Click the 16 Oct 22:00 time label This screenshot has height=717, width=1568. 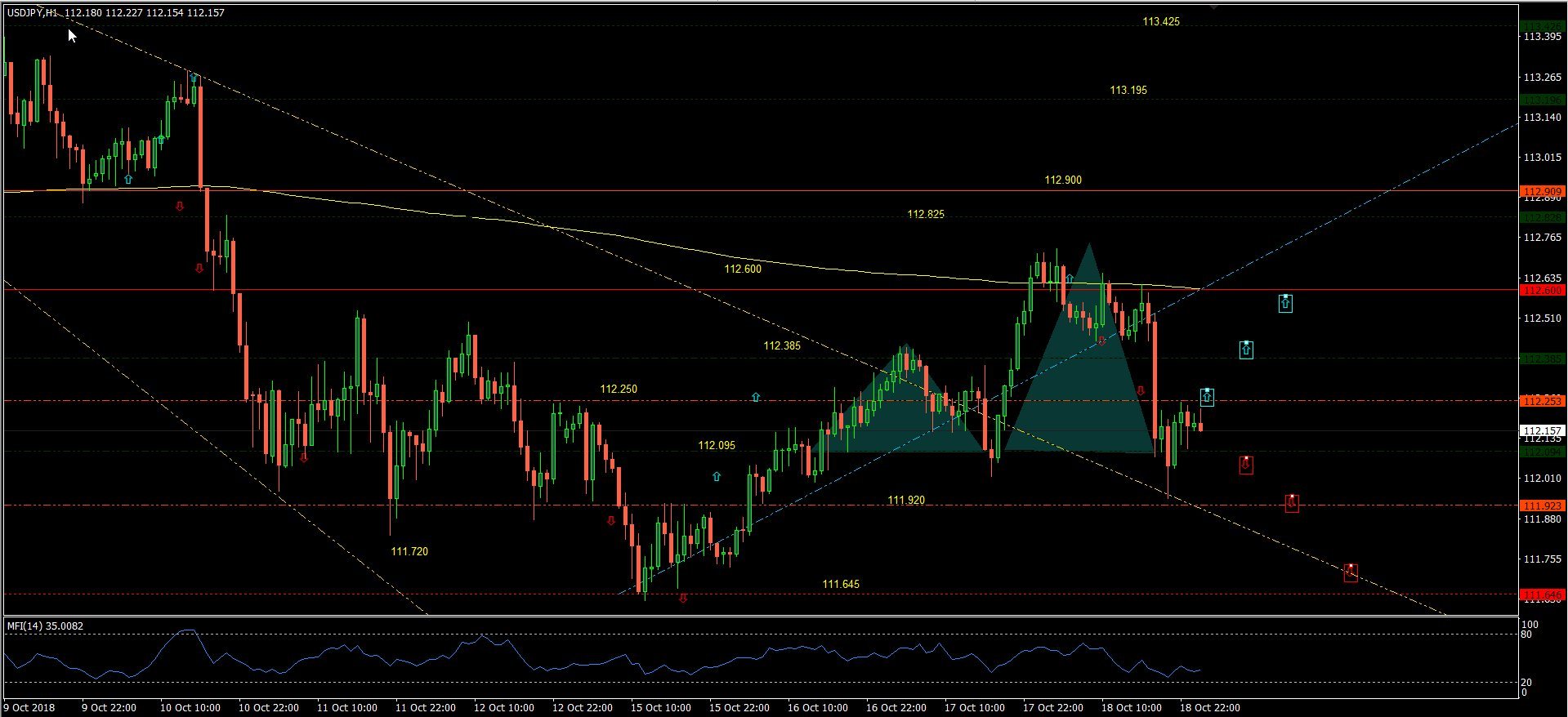[x=896, y=708]
